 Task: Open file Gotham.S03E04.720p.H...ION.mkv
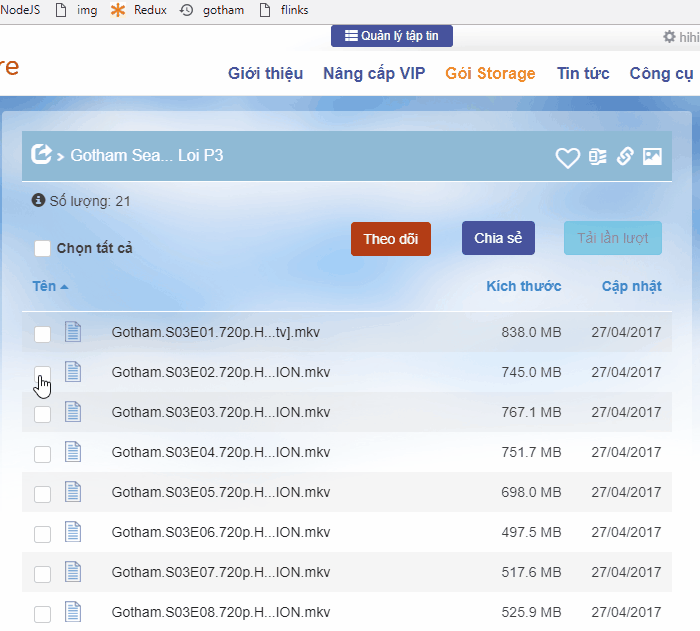pyautogui.click(x=221, y=452)
